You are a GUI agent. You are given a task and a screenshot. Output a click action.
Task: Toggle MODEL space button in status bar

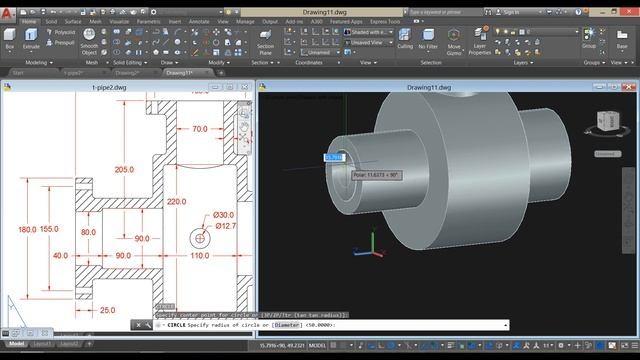(x=317, y=346)
